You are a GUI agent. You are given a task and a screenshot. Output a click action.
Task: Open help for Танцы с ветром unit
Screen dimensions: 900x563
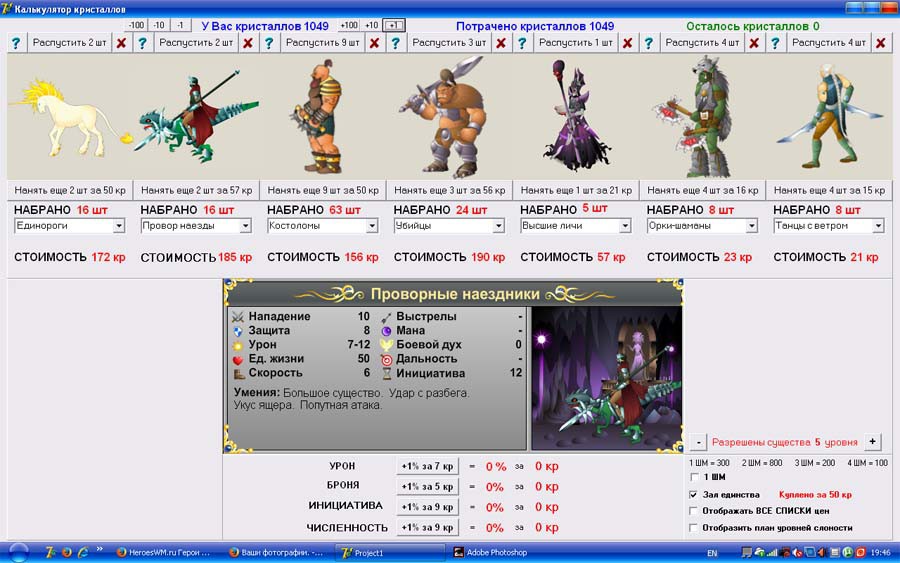click(x=775, y=43)
